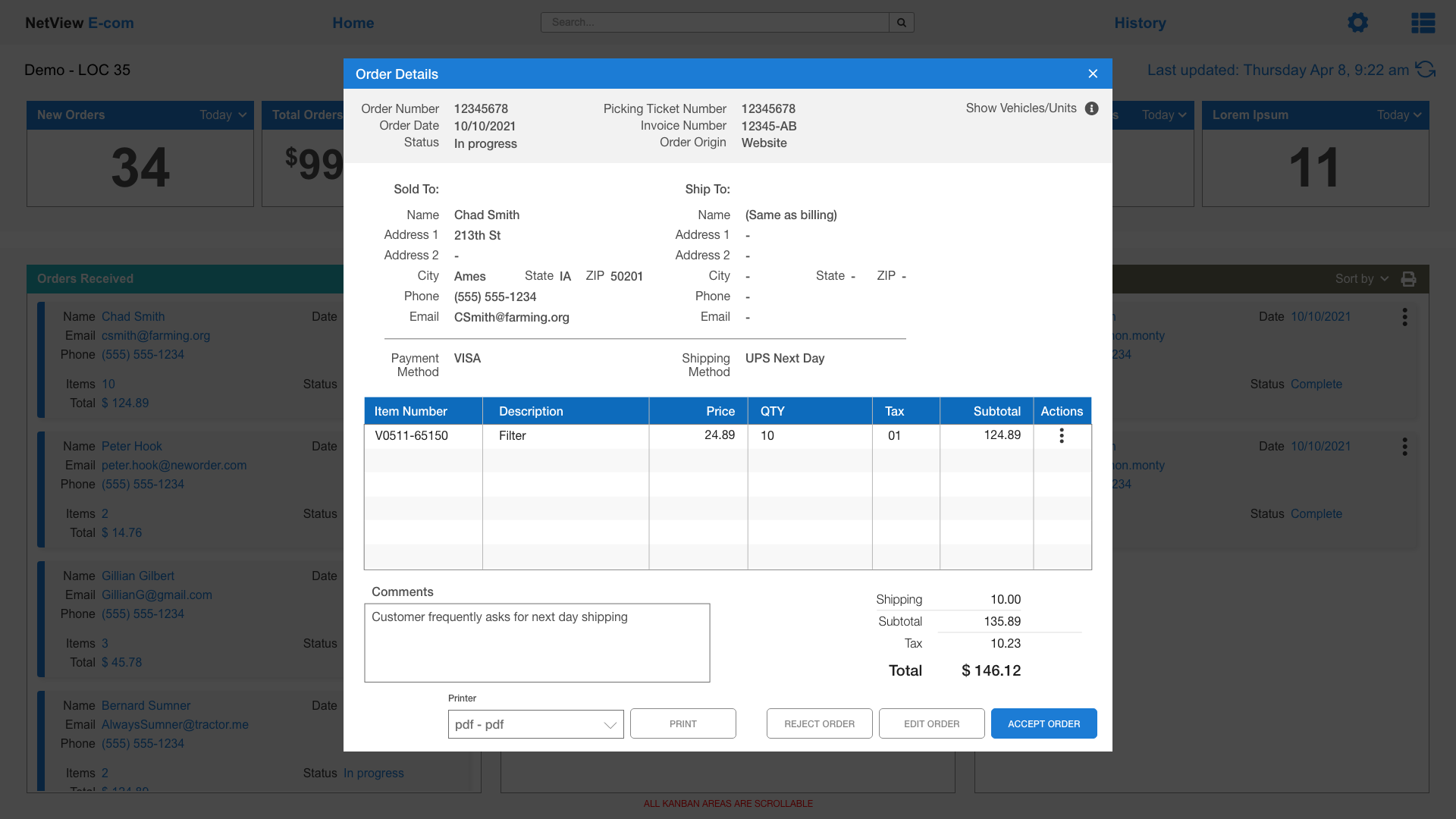Open the Sort by dropdown
Viewport: 1456px width, 819px height.
[1362, 279]
